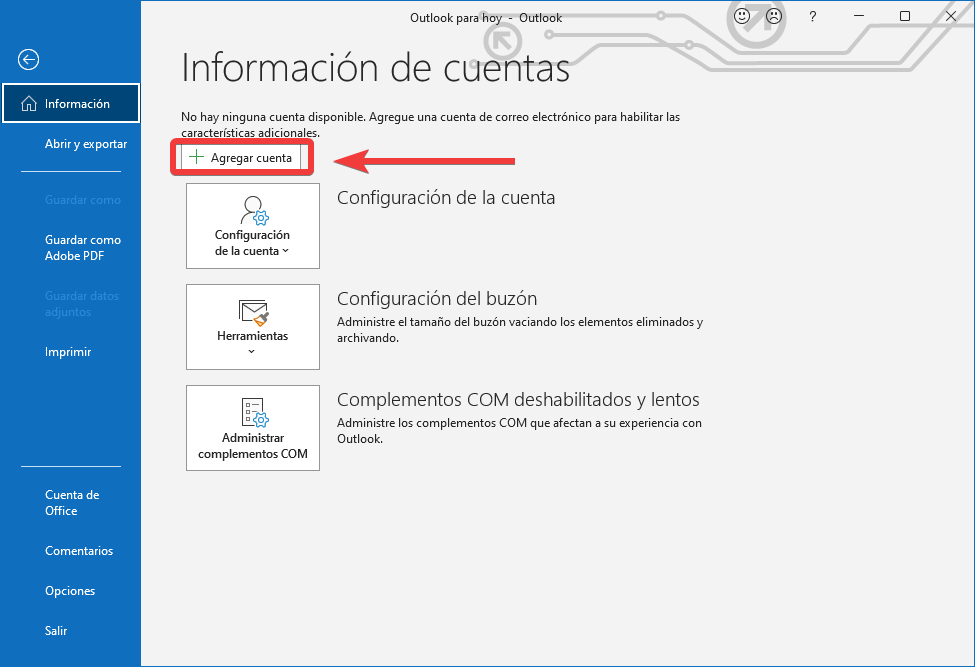The image size is (975, 667).
Task: Click Salir to exit Outlook
Action: click(x=56, y=631)
